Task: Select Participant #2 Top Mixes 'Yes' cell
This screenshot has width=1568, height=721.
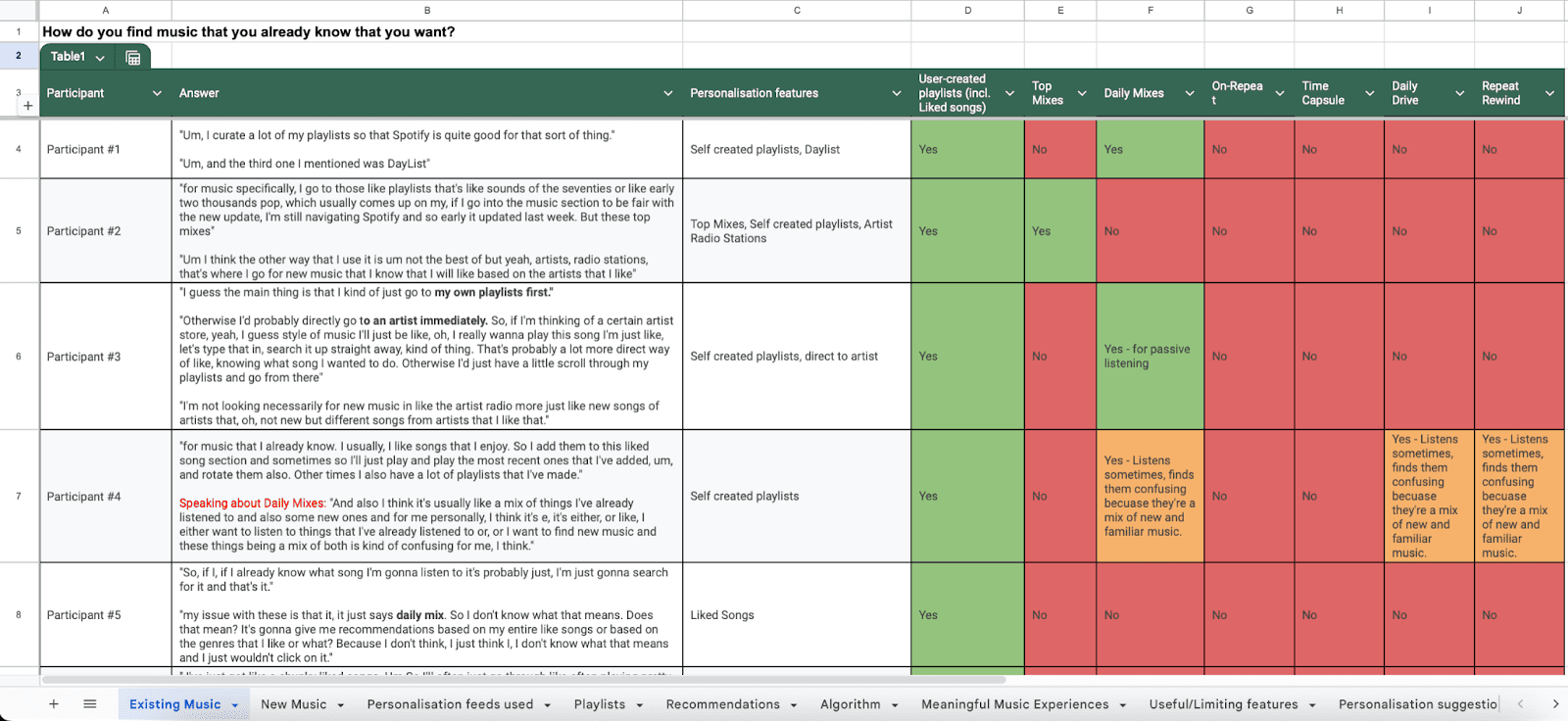Action: coord(1060,231)
